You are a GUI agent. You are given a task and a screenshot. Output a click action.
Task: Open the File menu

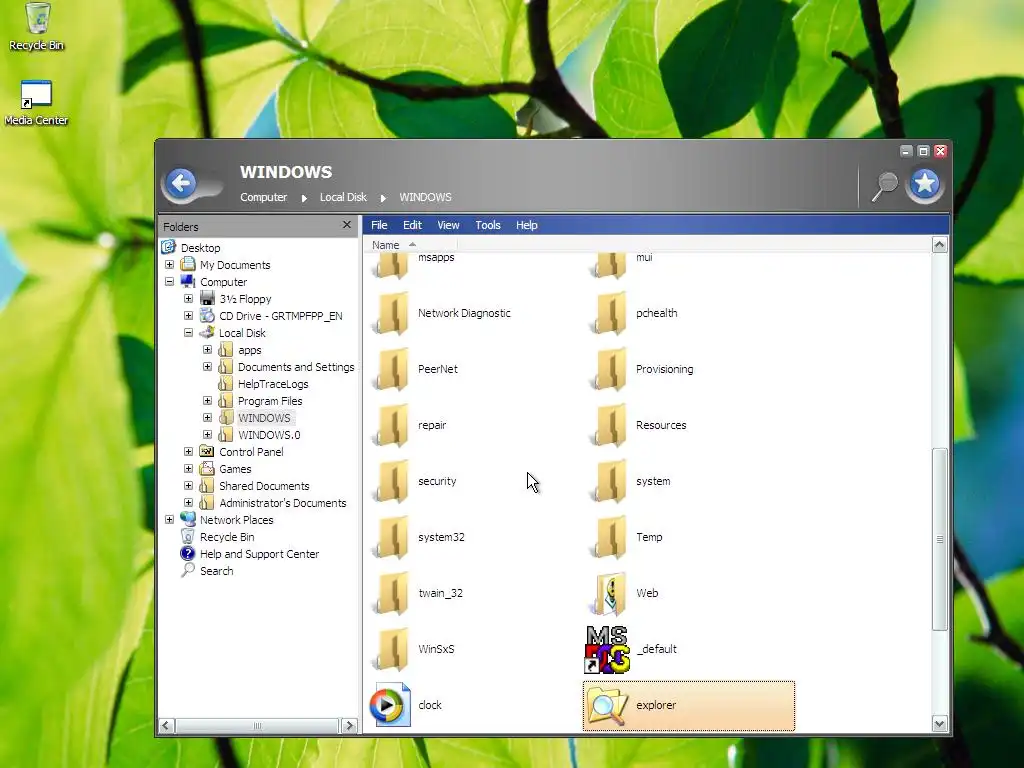tap(379, 225)
